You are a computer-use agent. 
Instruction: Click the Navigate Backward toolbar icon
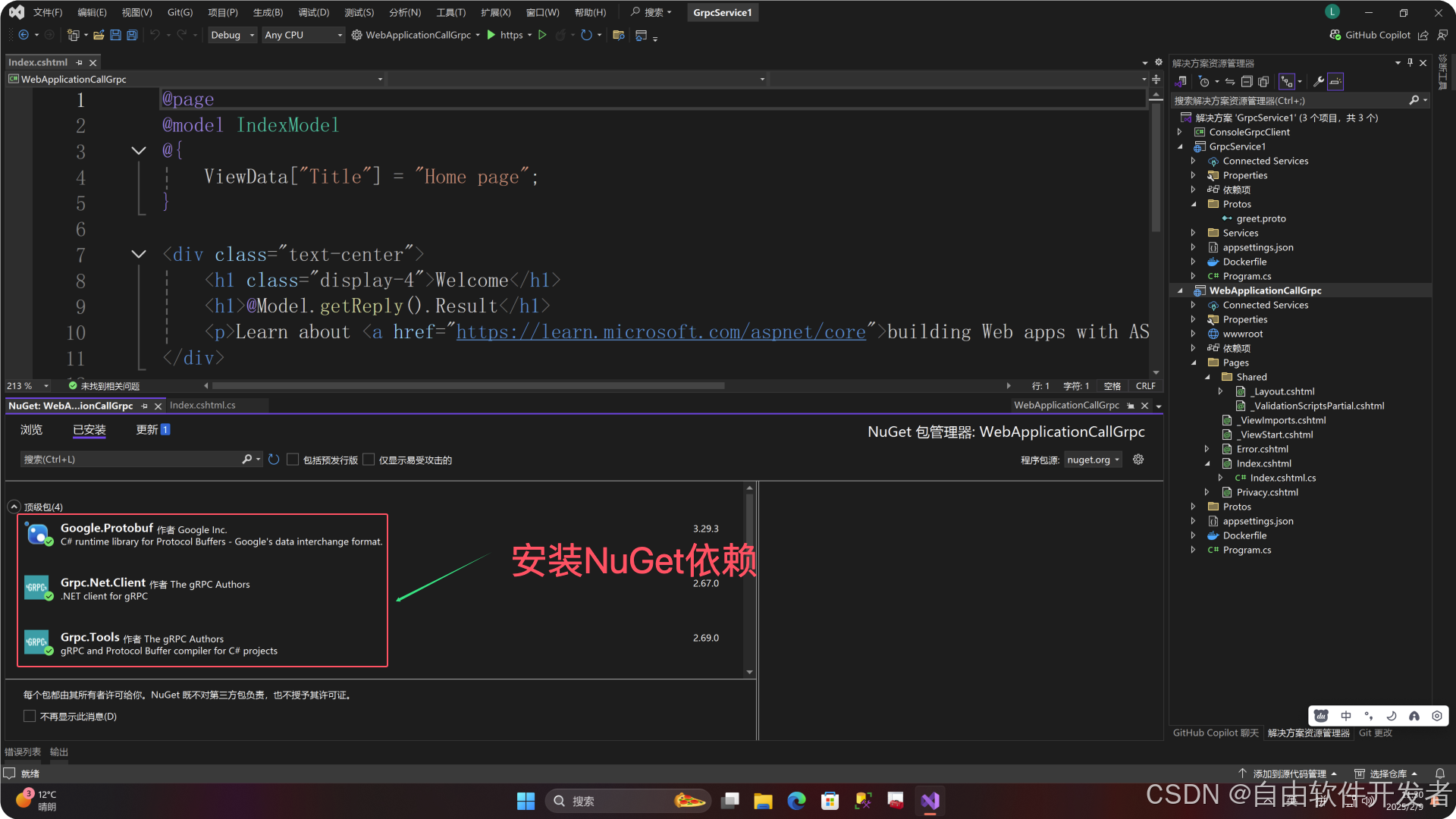[24, 35]
